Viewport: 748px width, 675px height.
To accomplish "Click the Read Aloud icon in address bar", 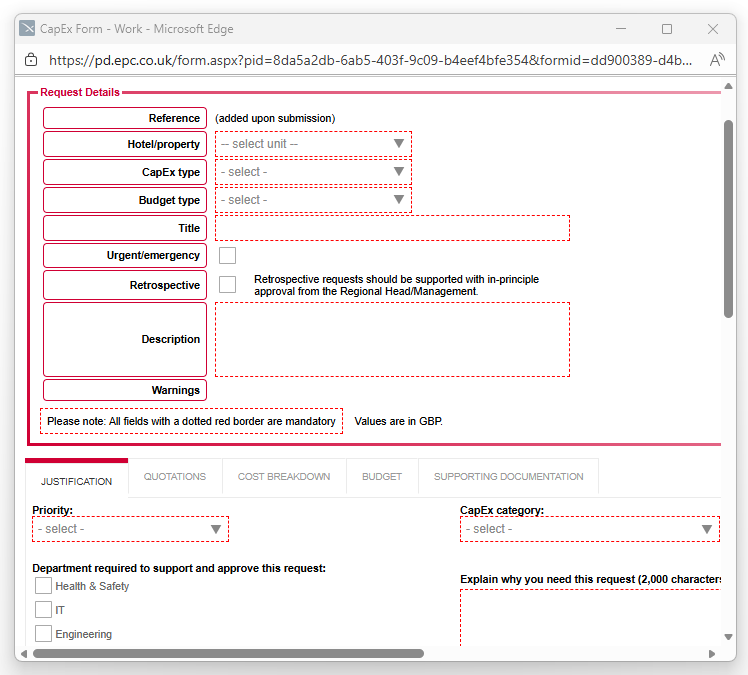I will pos(716,60).
